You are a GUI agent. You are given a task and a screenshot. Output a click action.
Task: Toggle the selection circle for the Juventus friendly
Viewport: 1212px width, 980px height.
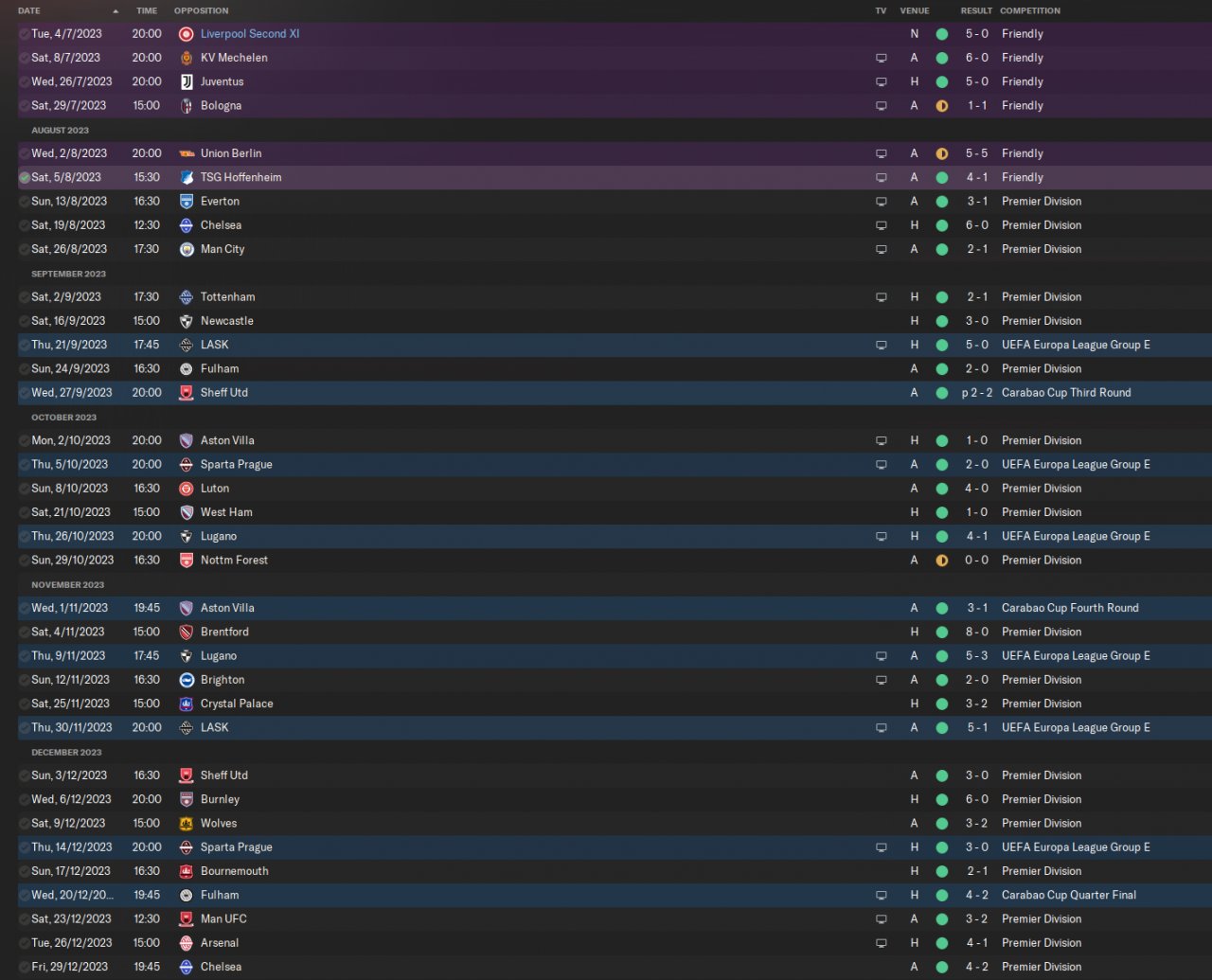tap(25, 81)
